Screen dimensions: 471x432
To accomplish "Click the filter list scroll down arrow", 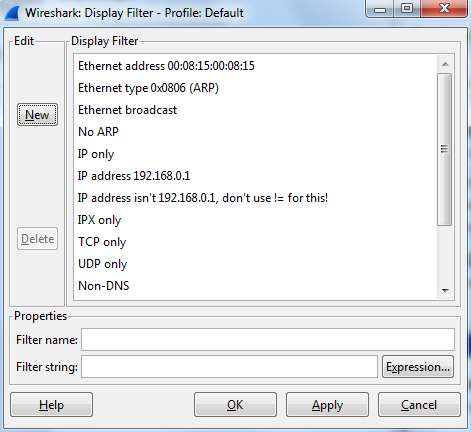I will 445,291.
